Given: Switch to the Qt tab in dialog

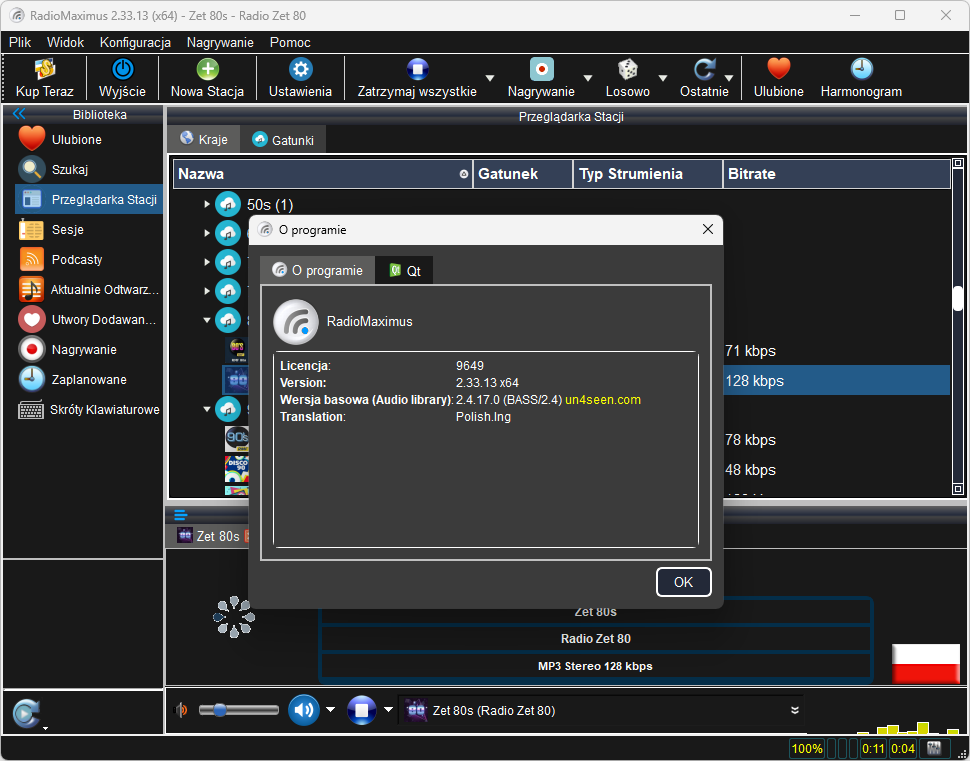Looking at the screenshot, I should click(405, 270).
